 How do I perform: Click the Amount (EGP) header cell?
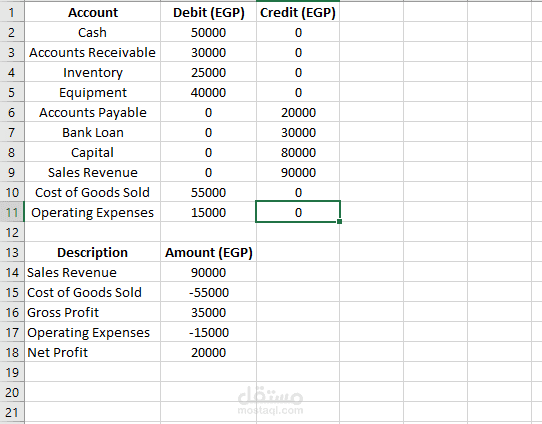coord(208,252)
